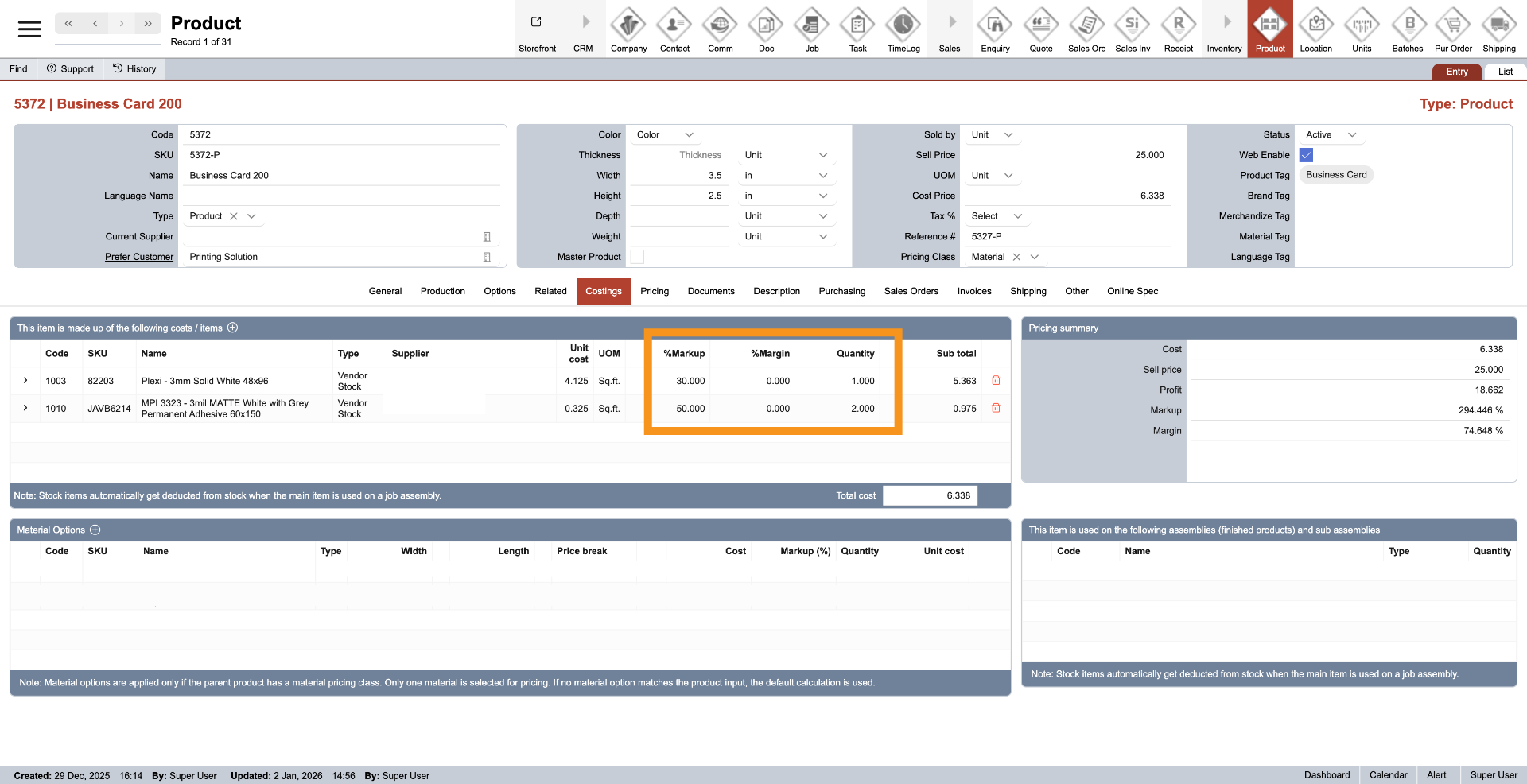This screenshot has width=1527, height=784.
Task: Switch to the Pricing tab
Action: point(654,291)
